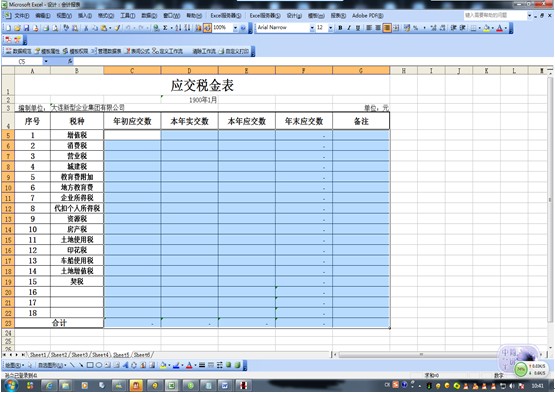Toggle Bold formatting button
Image resolution: width=555 pixels, height=393 pixels.
pos(340,28)
